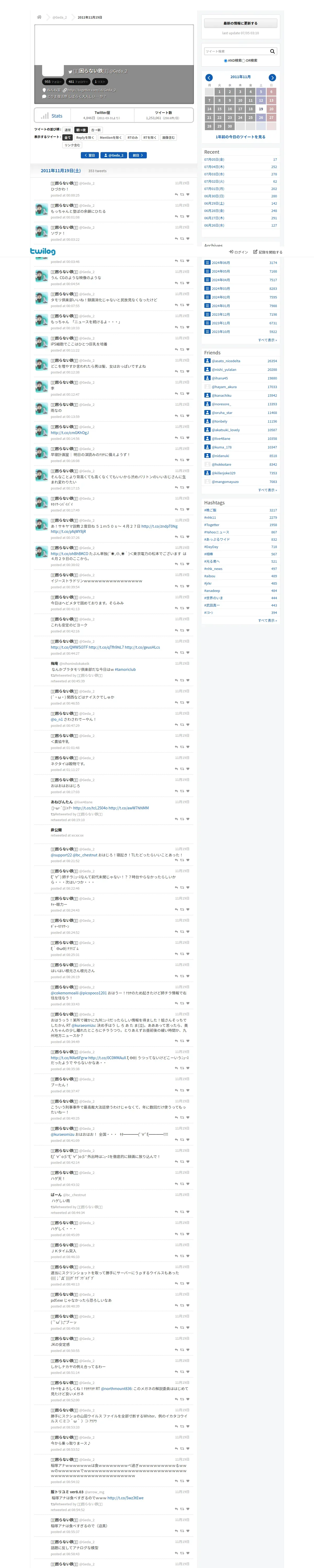This screenshot has height=1568, width=314.
Task: Reply to the 李 tweet
Action: tap(176, 394)
